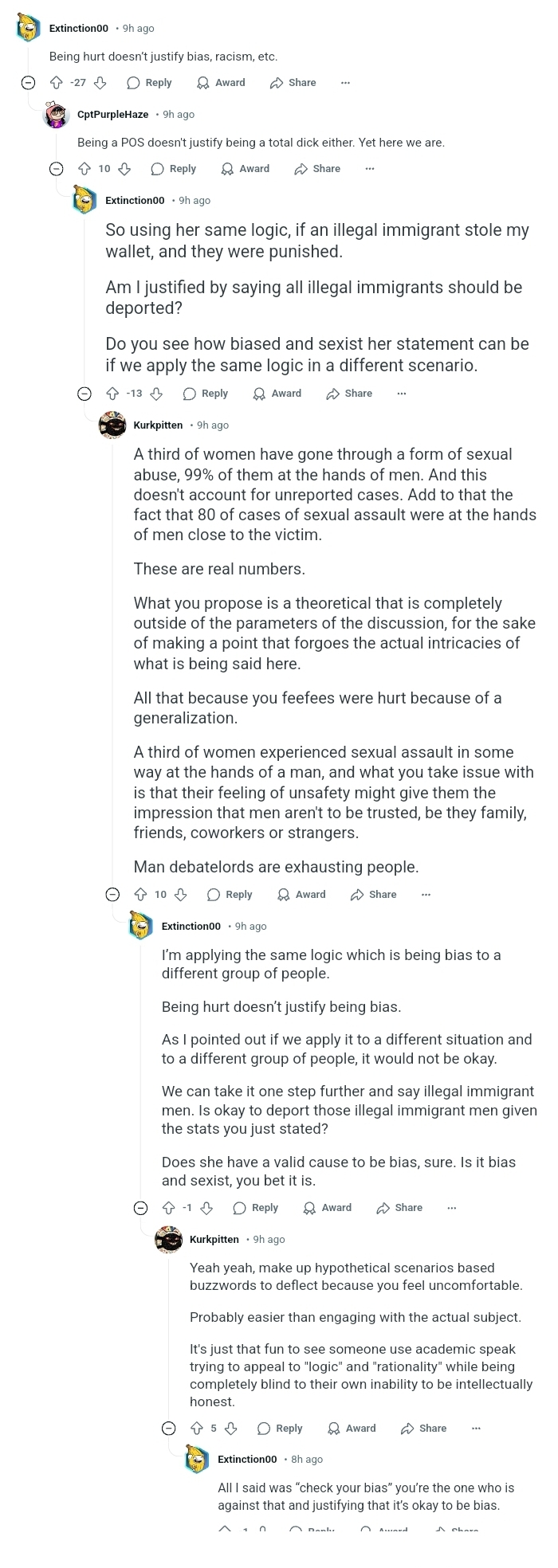Reply to the comment scored -13
558x1568 pixels.
click(x=206, y=394)
